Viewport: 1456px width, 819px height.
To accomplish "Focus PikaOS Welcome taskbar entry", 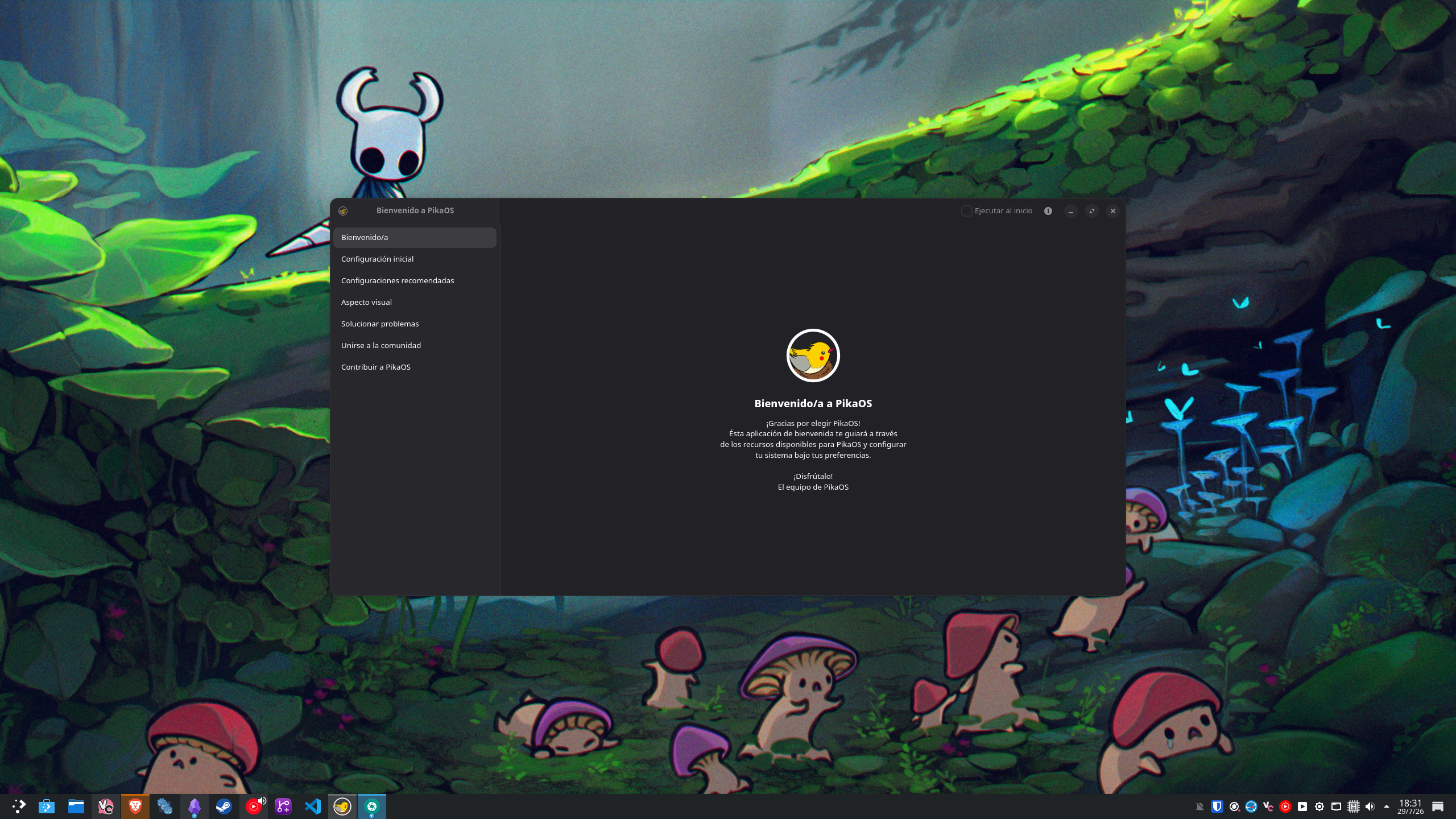I will tap(342, 806).
